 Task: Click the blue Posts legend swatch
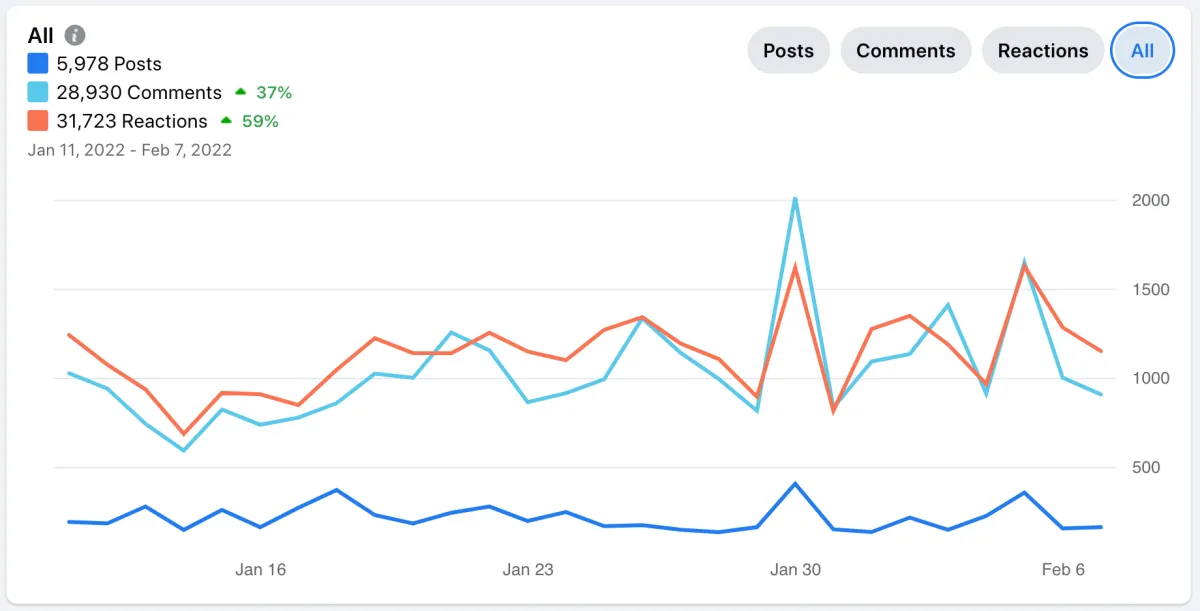tap(38, 64)
